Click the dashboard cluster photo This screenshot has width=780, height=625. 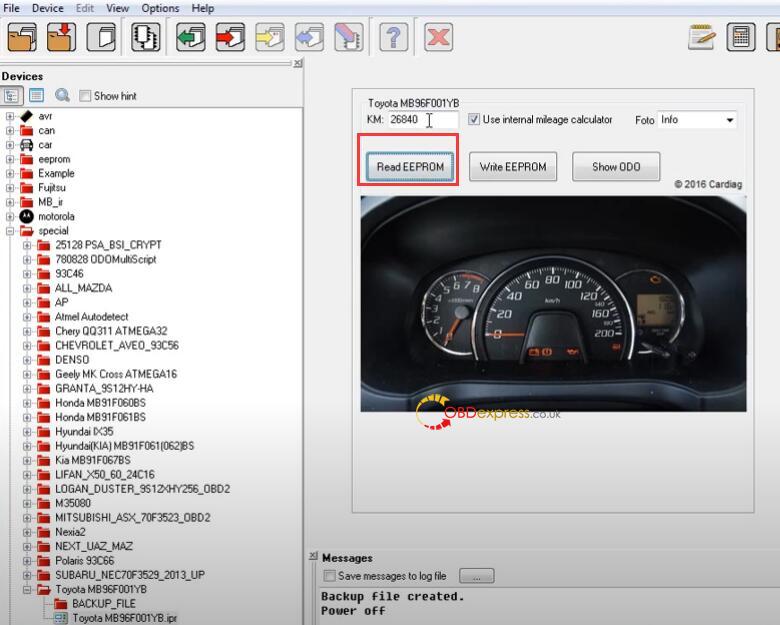click(x=553, y=304)
